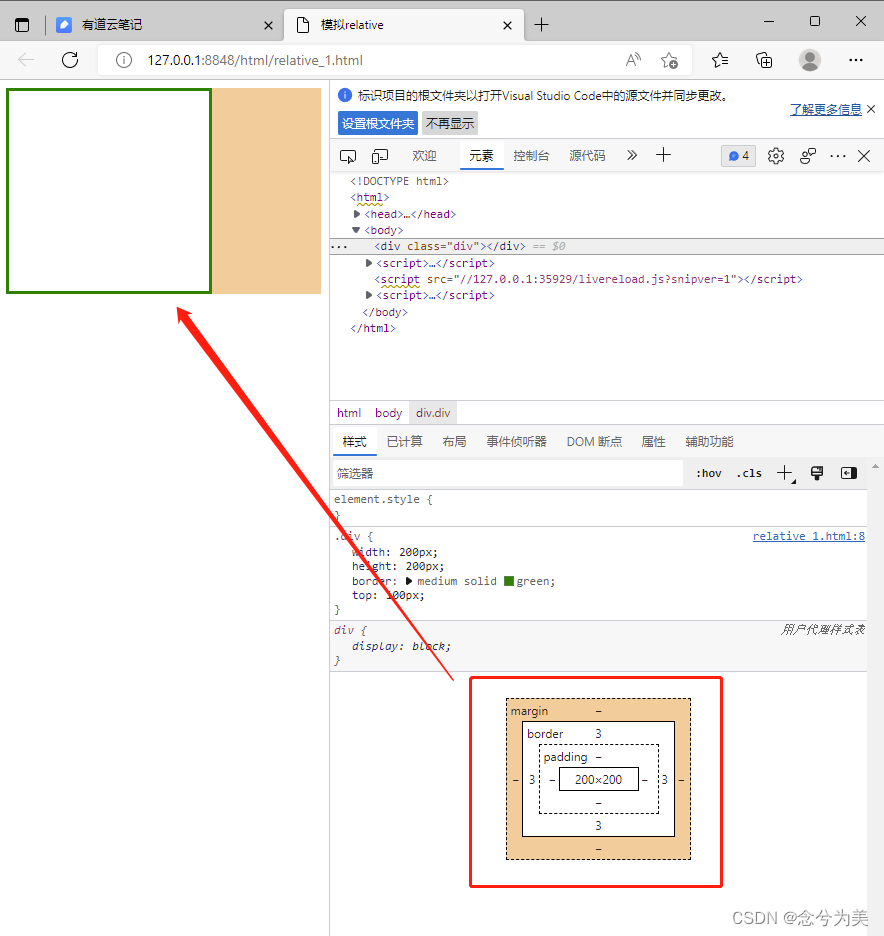Toggle device emulation icon in DevTools
The image size is (884, 936).
pos(380,156)
